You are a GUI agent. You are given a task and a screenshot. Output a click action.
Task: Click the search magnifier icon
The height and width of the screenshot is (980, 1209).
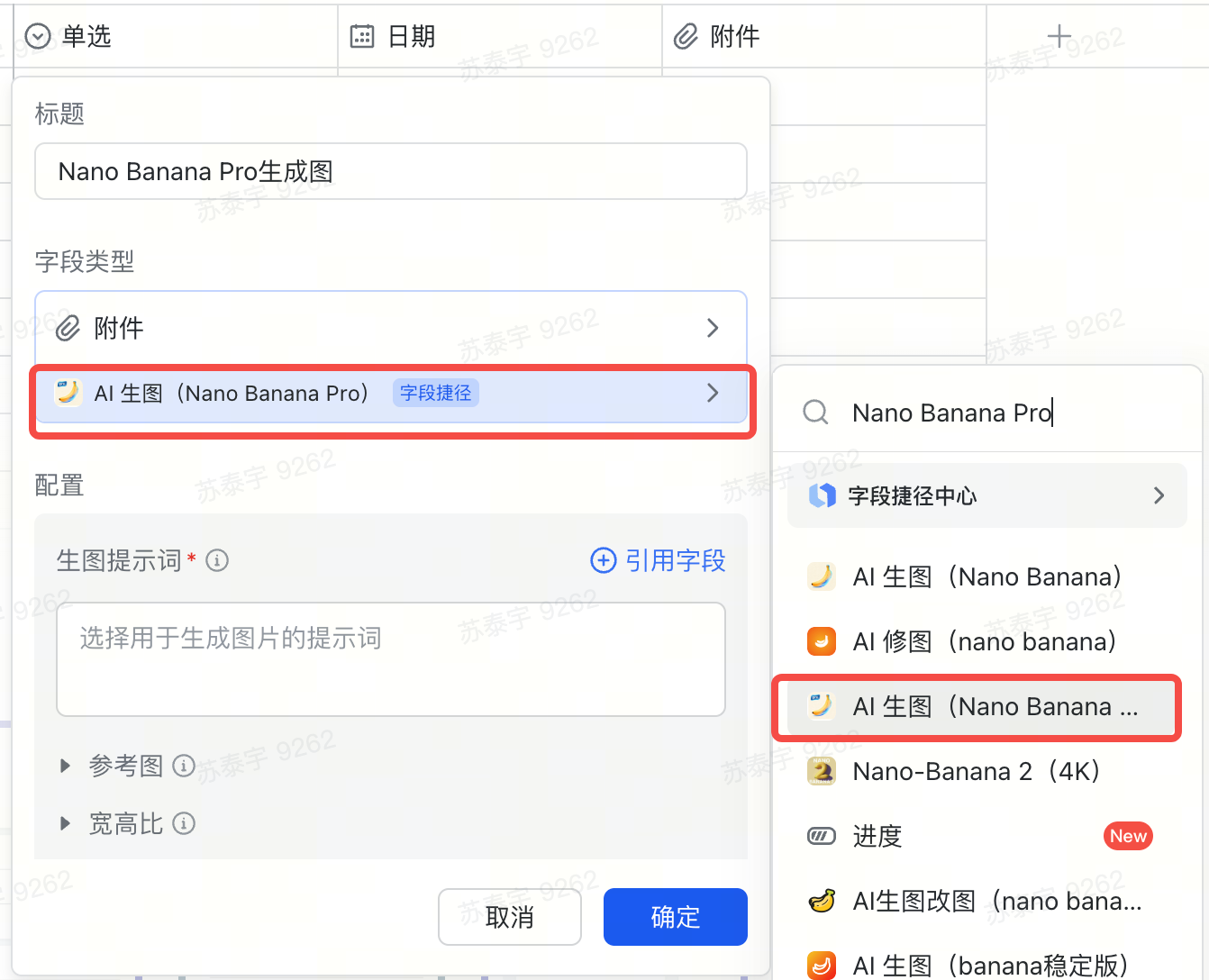click(815, 413)
